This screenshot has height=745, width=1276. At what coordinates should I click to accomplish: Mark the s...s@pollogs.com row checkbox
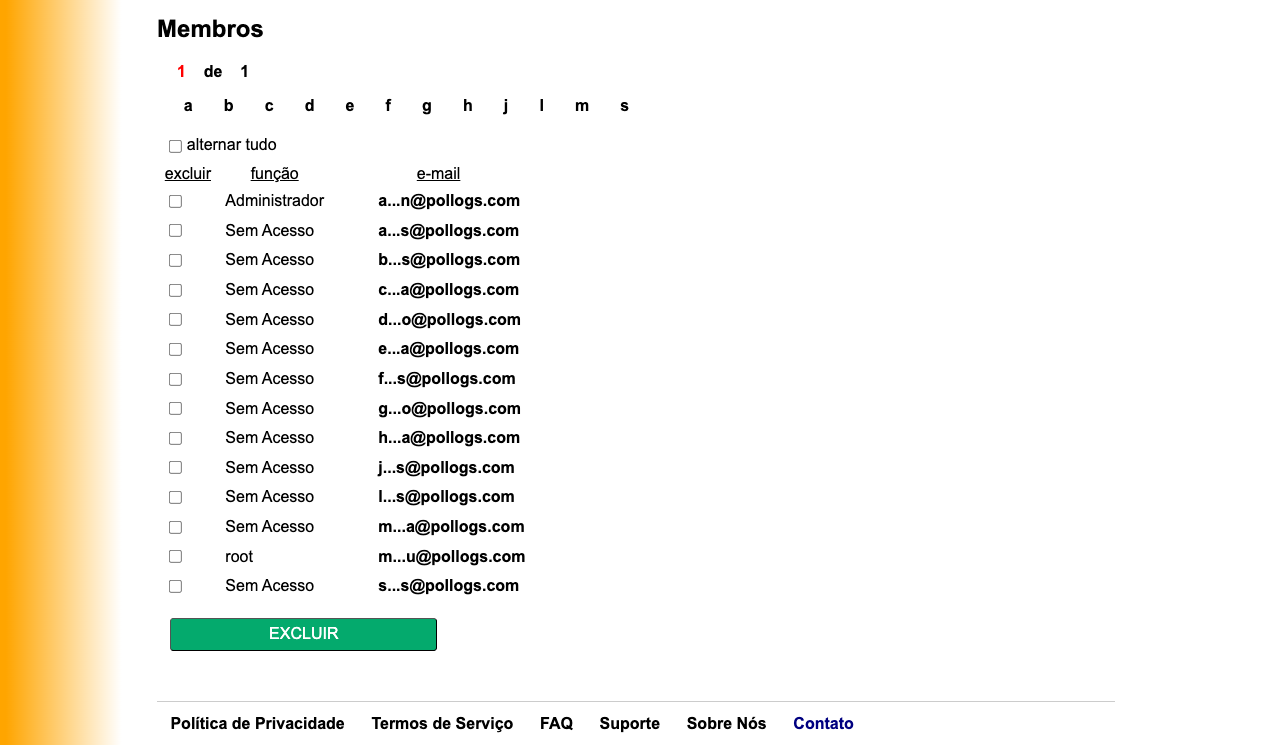tap(175, 586)
